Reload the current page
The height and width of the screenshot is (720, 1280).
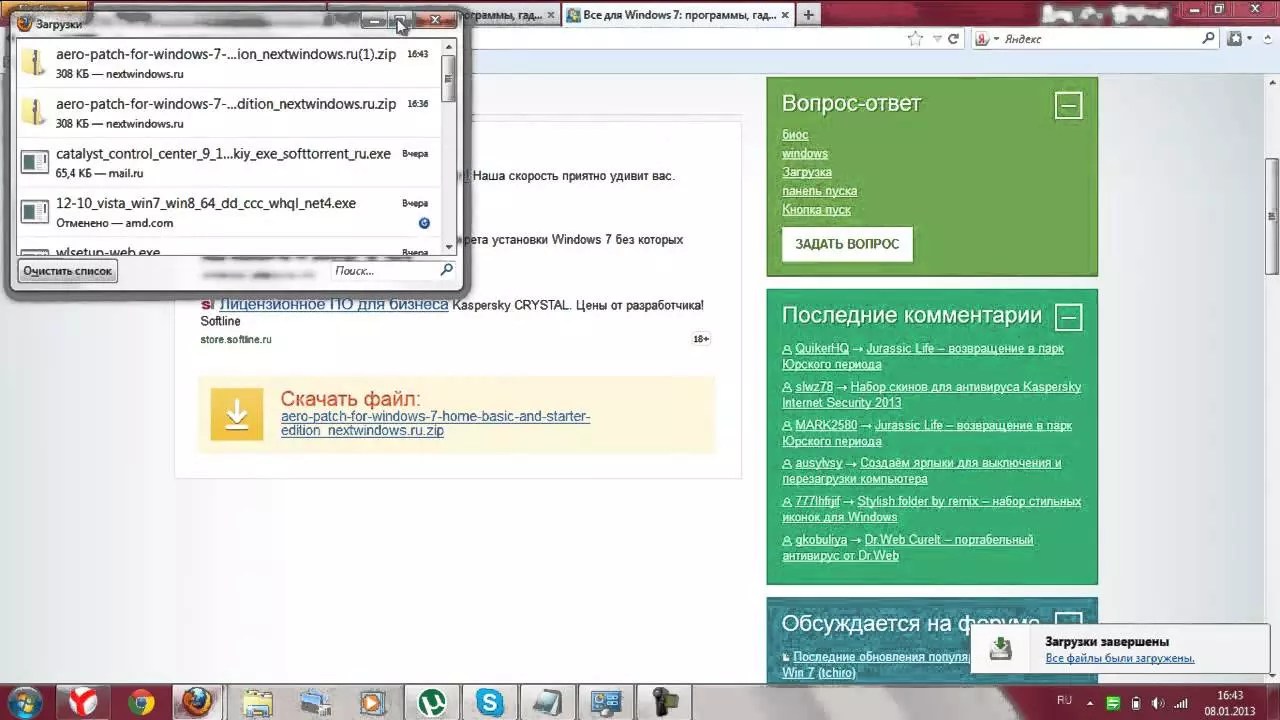click(954, 39)
